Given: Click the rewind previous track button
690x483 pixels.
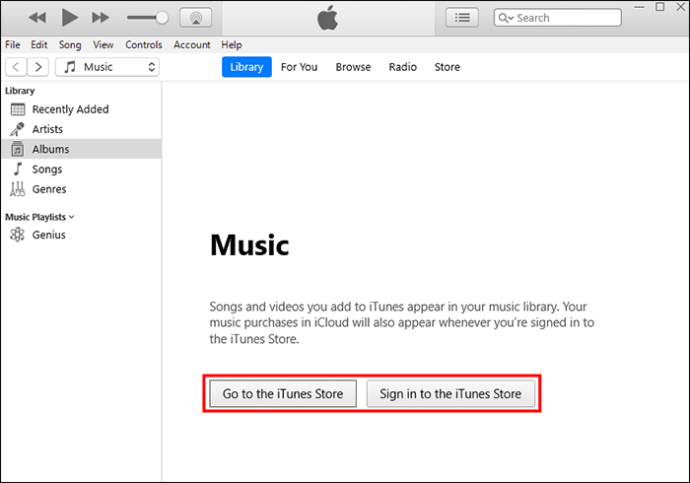Looking at the screenshot, I should coord(37,18).
